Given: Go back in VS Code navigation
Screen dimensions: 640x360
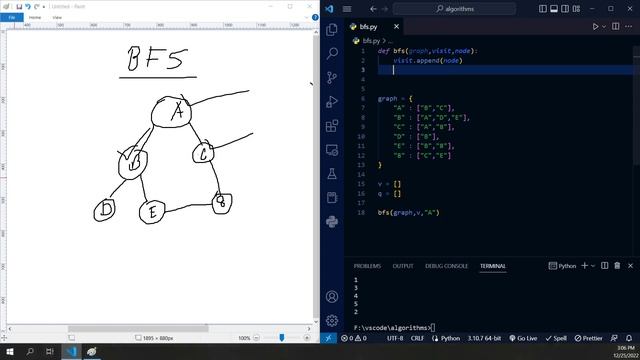Looking at the screenshot, I should [x=373, y=9].
